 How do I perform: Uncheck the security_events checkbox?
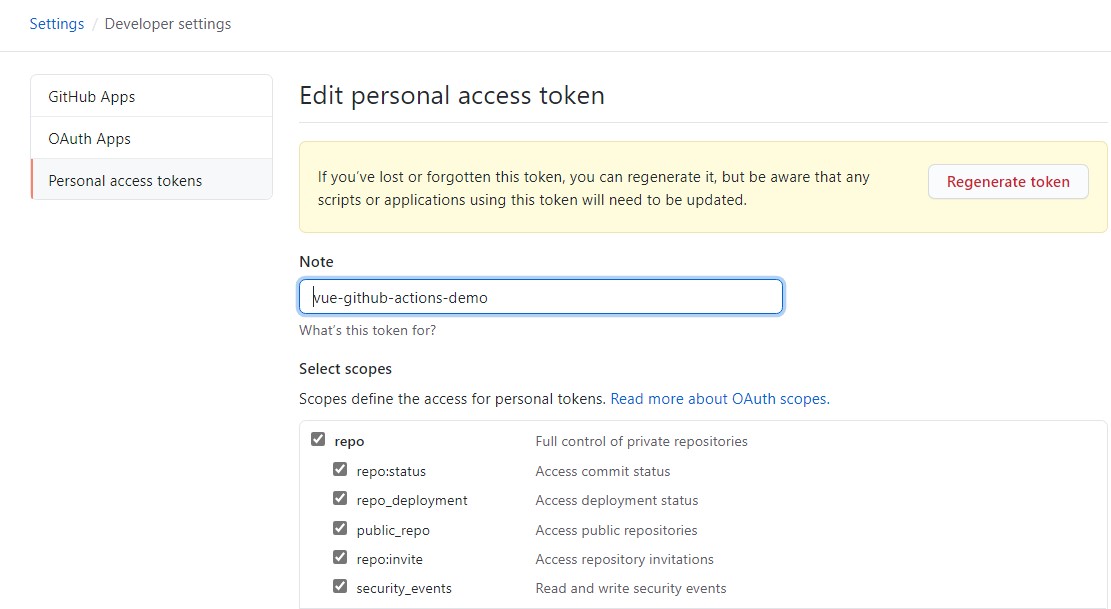(340, 586)
